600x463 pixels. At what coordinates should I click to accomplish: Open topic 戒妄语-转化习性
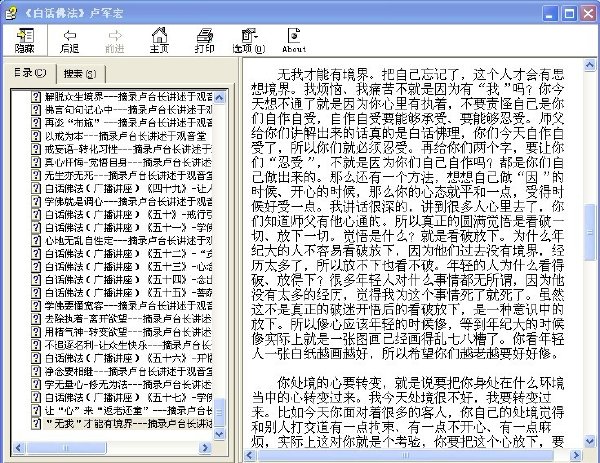coord(128,149)
